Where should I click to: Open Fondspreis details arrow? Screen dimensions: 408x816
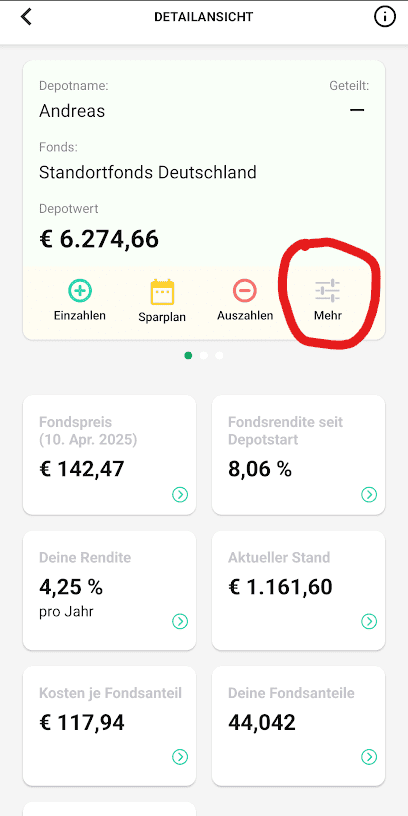(180, 494)
